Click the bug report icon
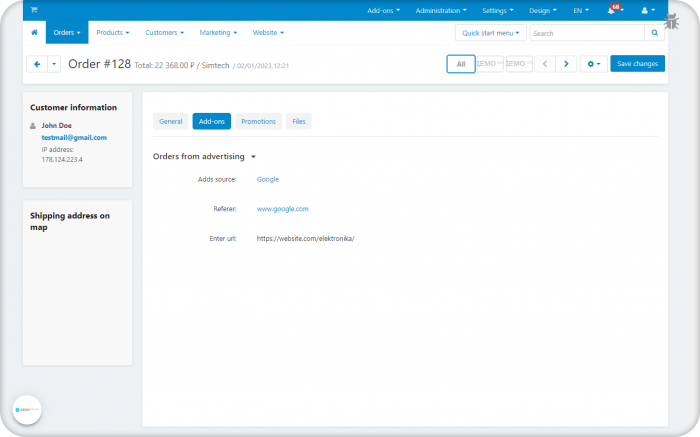 [x=671, y=21]
